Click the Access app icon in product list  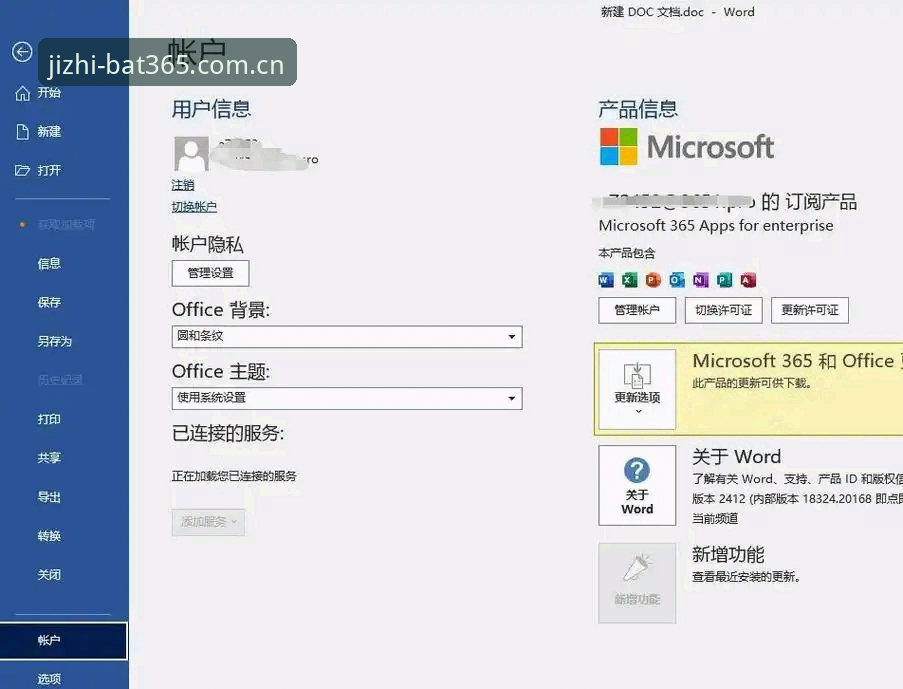pos(748,280)
